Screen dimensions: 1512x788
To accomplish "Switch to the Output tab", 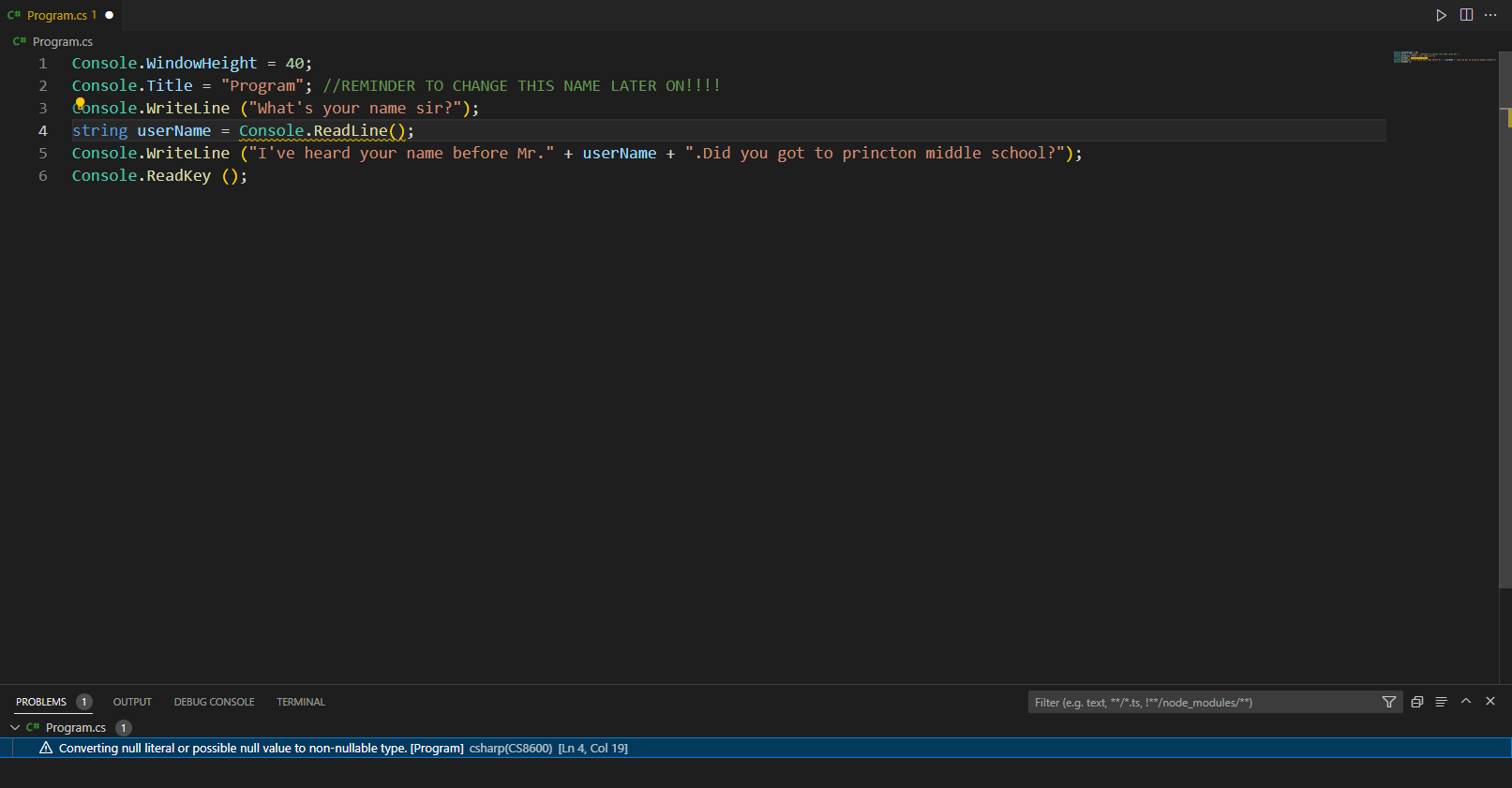I will 132,702.
